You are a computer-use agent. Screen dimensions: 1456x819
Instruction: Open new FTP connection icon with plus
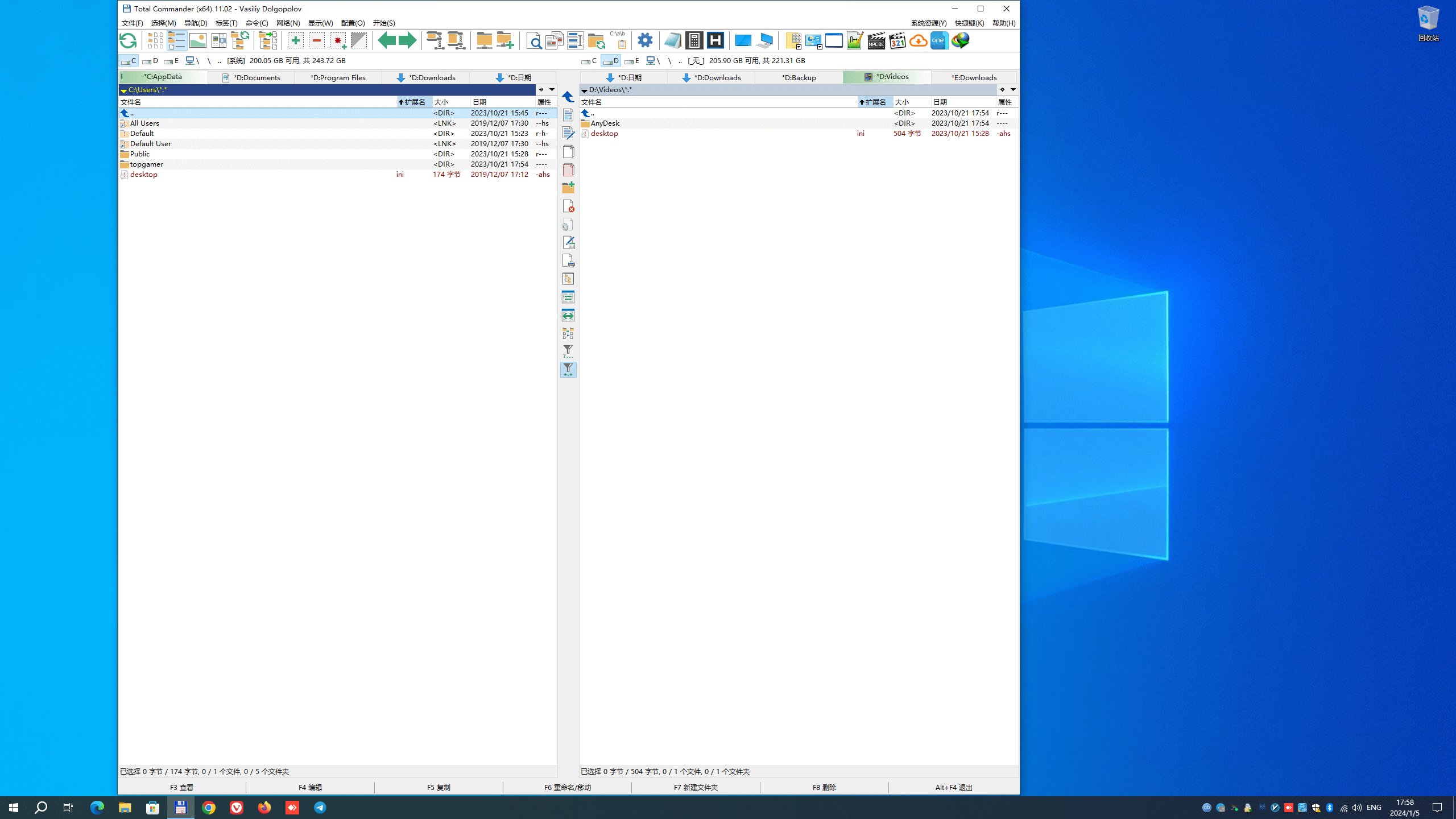click(x=505, y=40)
